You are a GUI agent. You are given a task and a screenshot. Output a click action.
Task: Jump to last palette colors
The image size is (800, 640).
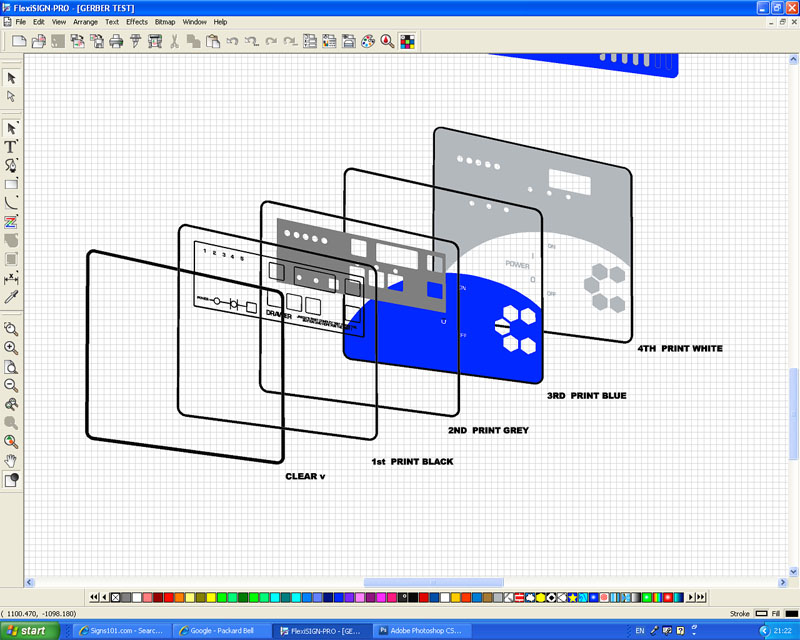(701, 597)
